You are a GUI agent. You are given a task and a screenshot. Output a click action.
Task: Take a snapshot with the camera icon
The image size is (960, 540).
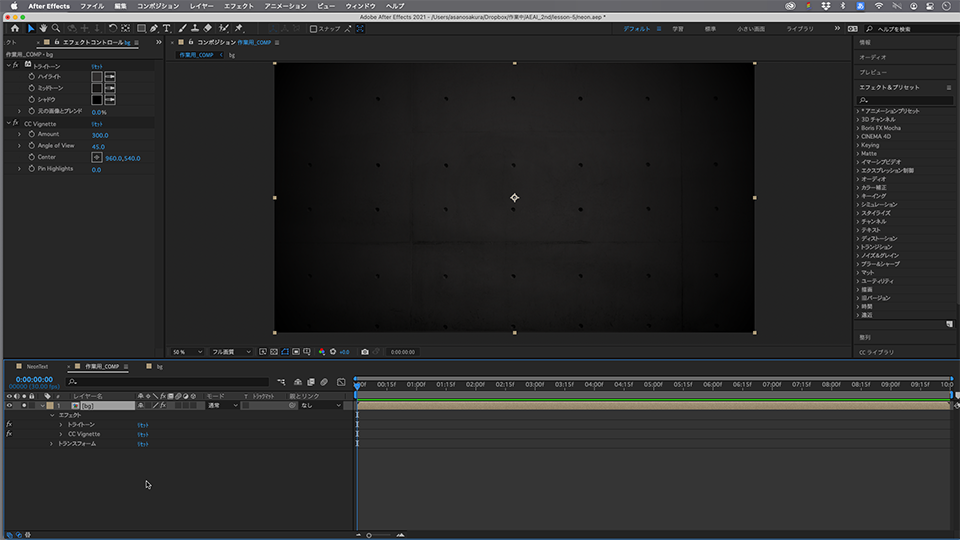point(365,352)
